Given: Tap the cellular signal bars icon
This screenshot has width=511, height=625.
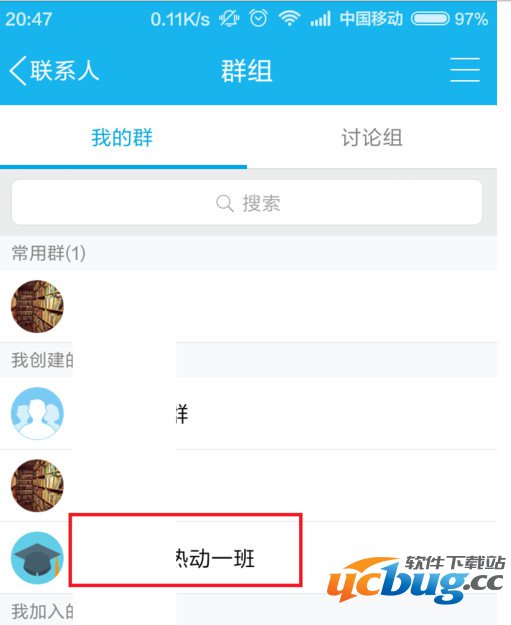Looking at the screenshot, I should (x=321, y=18).
